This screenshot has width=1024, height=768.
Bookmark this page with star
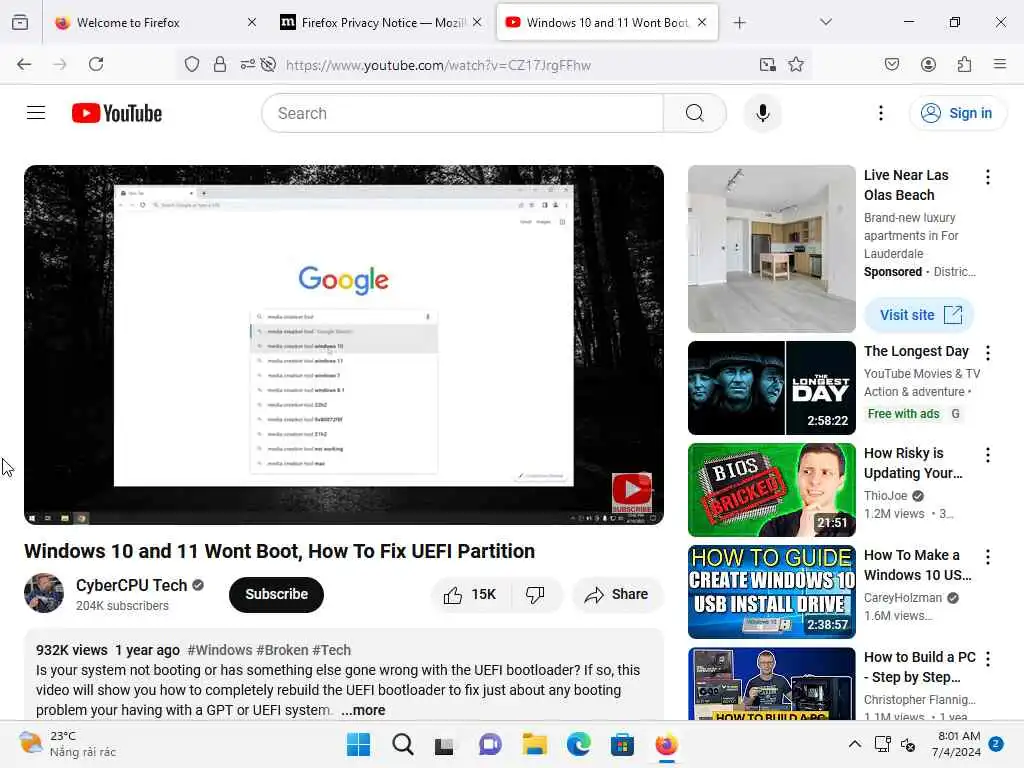(795, 64)
